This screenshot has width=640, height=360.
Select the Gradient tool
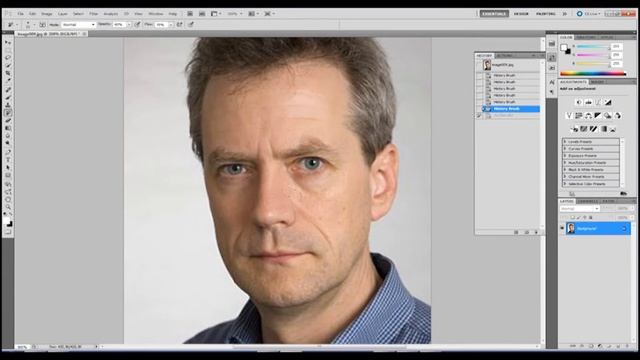click(8, 128)
